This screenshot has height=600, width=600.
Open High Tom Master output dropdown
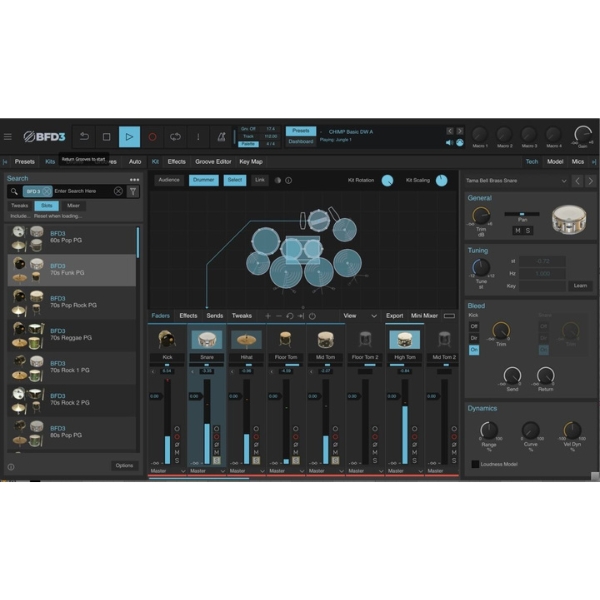click(405, 471)
